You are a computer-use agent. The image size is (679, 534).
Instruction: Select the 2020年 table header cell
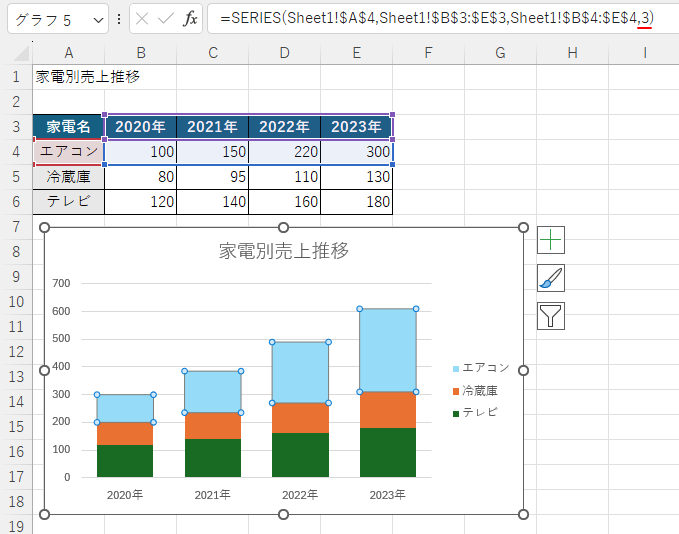[141, 127]
